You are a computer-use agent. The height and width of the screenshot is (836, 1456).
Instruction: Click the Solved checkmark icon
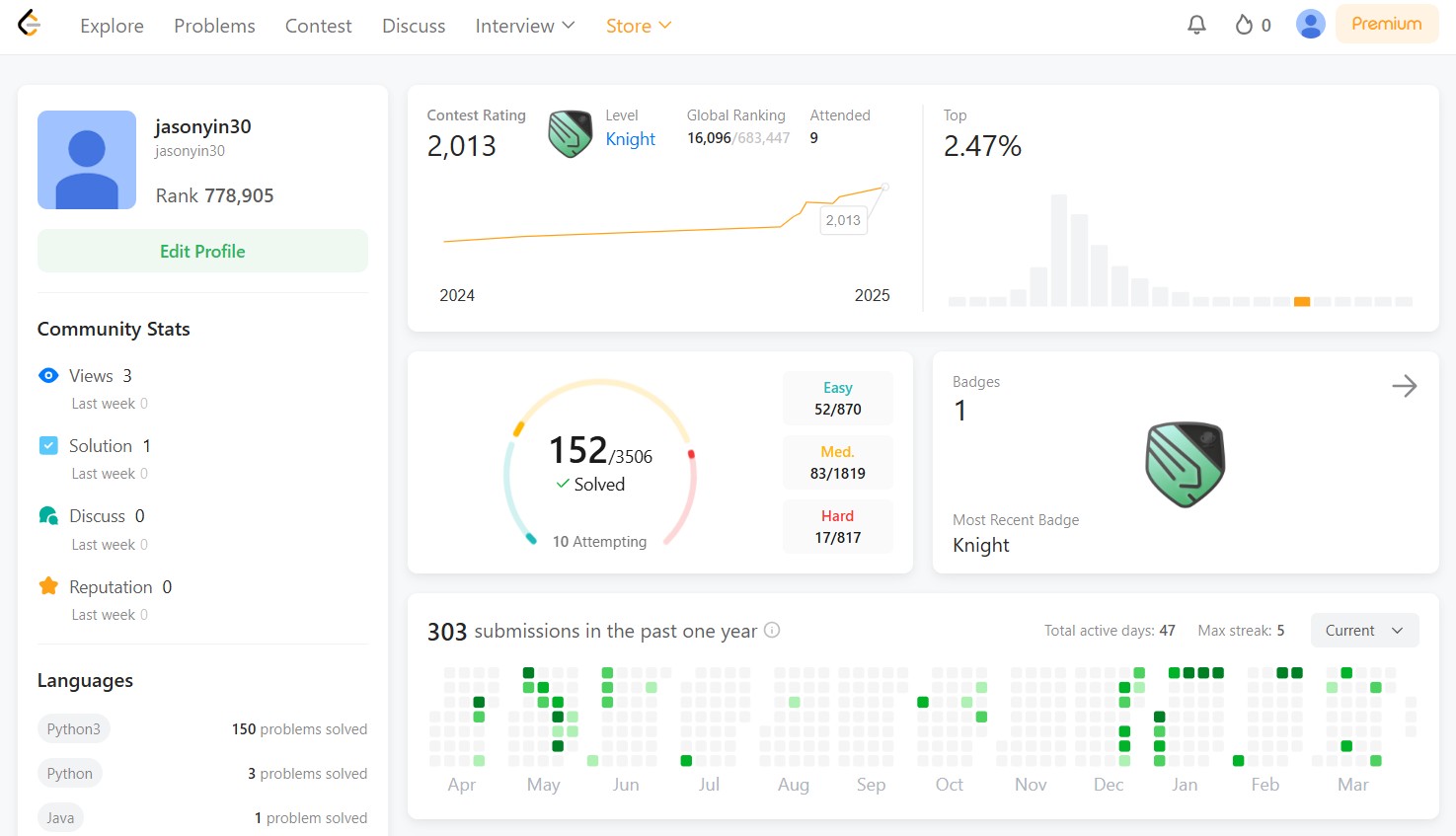coord(563,484)
